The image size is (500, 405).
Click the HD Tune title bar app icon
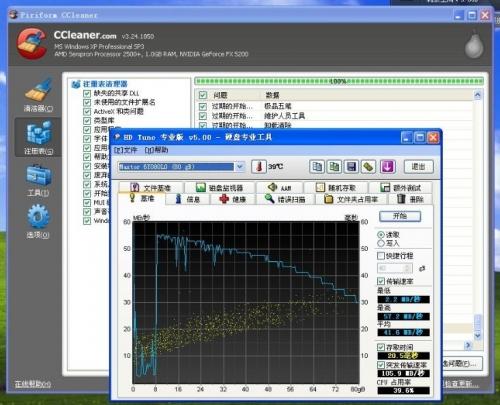[117, 137]
